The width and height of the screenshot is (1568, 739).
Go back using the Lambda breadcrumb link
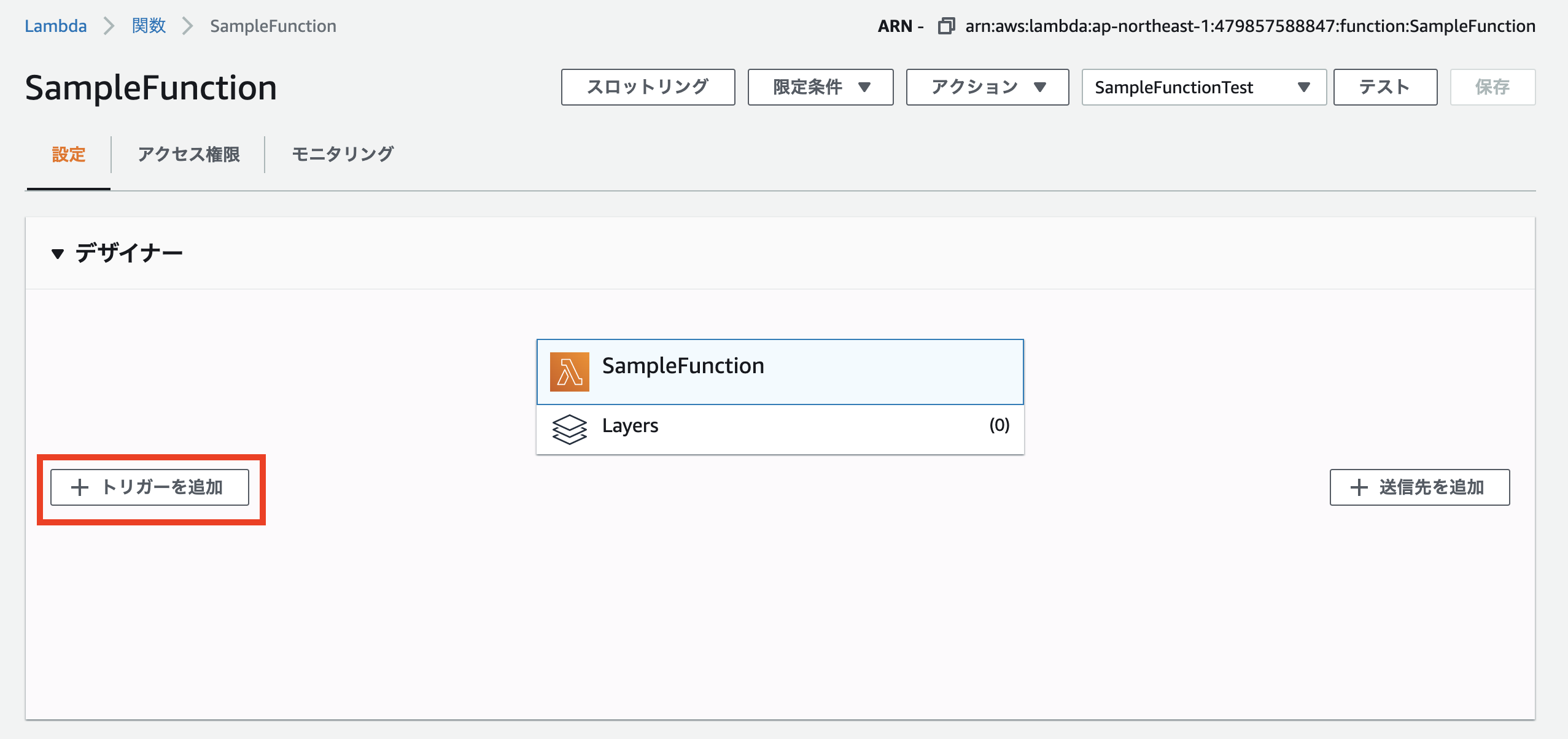55,26
